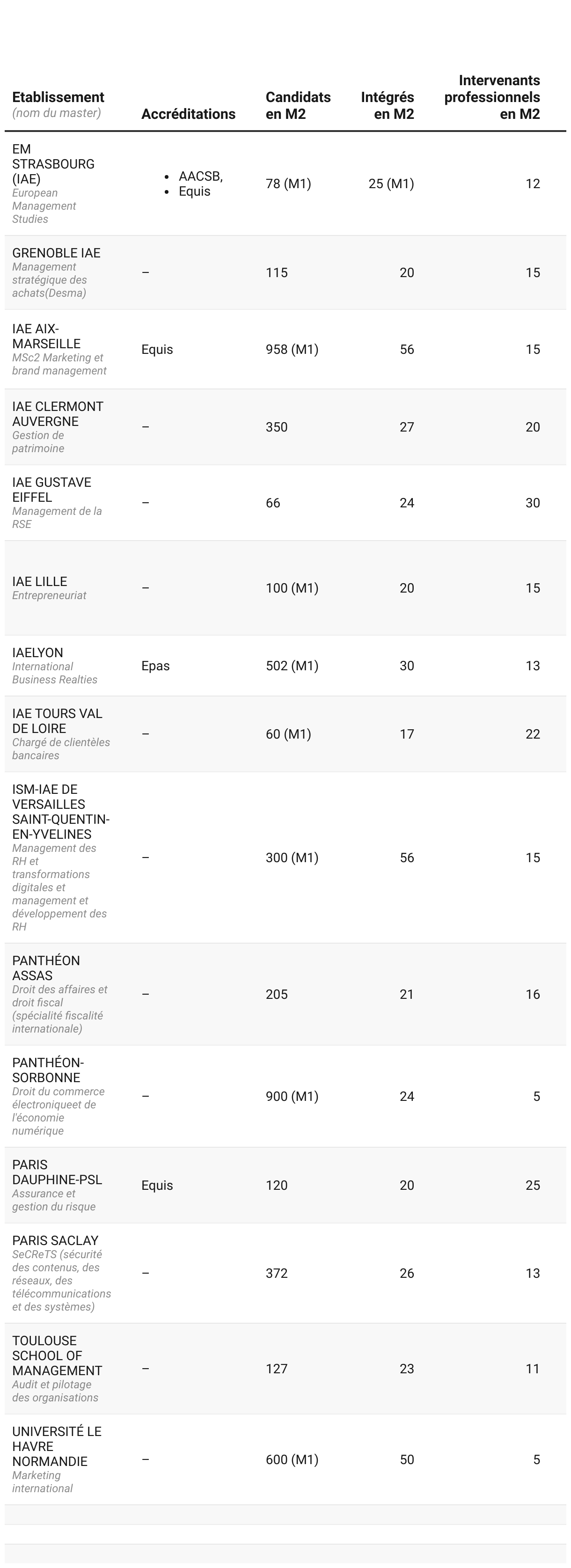Click the Intégrés en M2 header
Screen dimensions: 571x1568
[387, 105]
